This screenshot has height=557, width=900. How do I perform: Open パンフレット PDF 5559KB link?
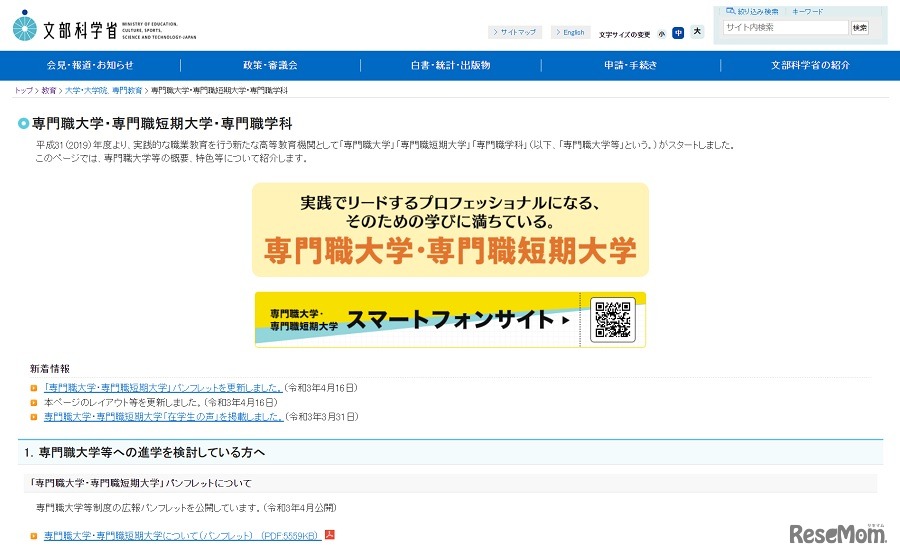[x=182, y=536]
